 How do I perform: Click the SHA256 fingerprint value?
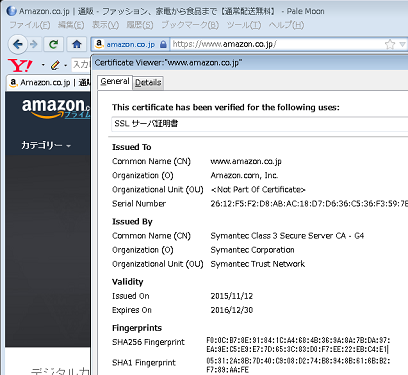pyautogui.click(x=298, y=345)
